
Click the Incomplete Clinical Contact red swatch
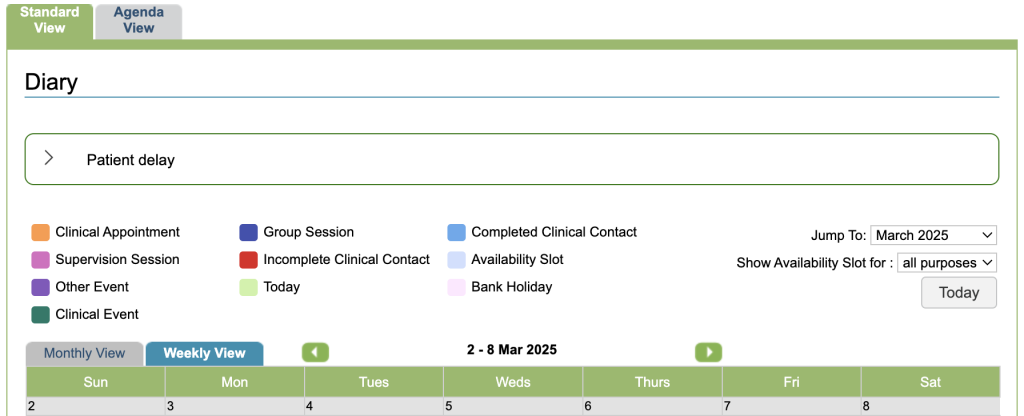coord(249,260)
